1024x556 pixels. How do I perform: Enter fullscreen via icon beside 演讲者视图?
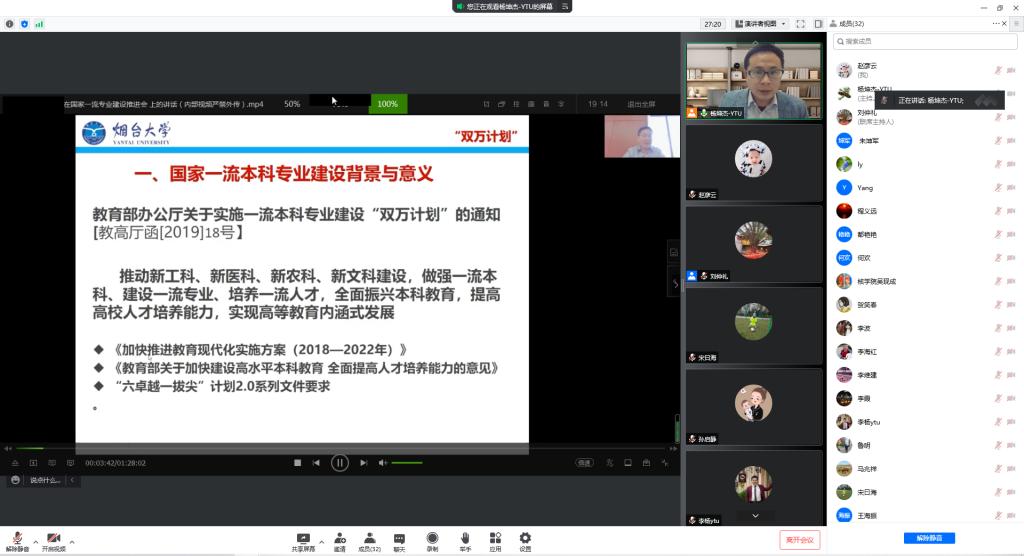(802, 23)
